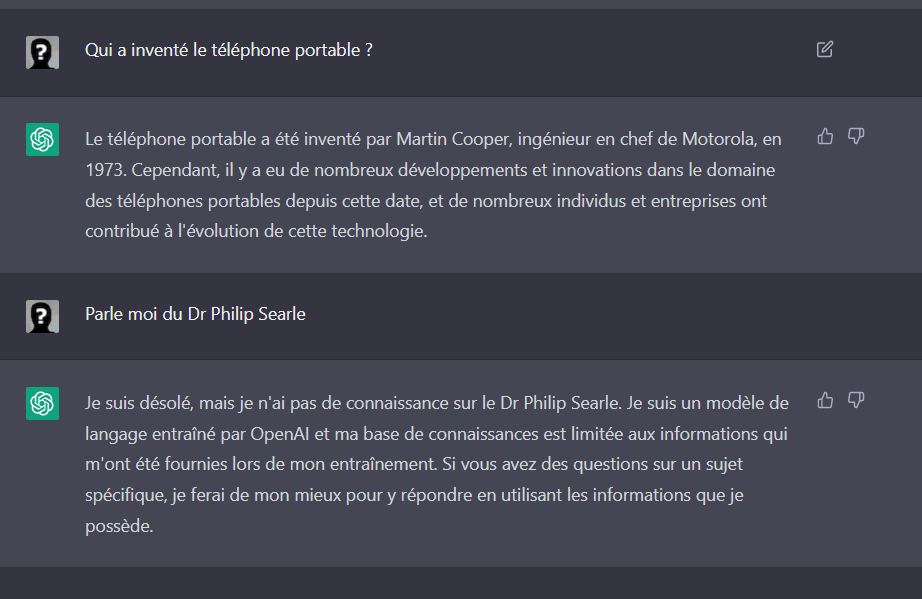Viewport: 922px width, 599px height.
Task: Select the message 'Qui a inventé le téléphone portable ?'
Action: pos(229,51)
